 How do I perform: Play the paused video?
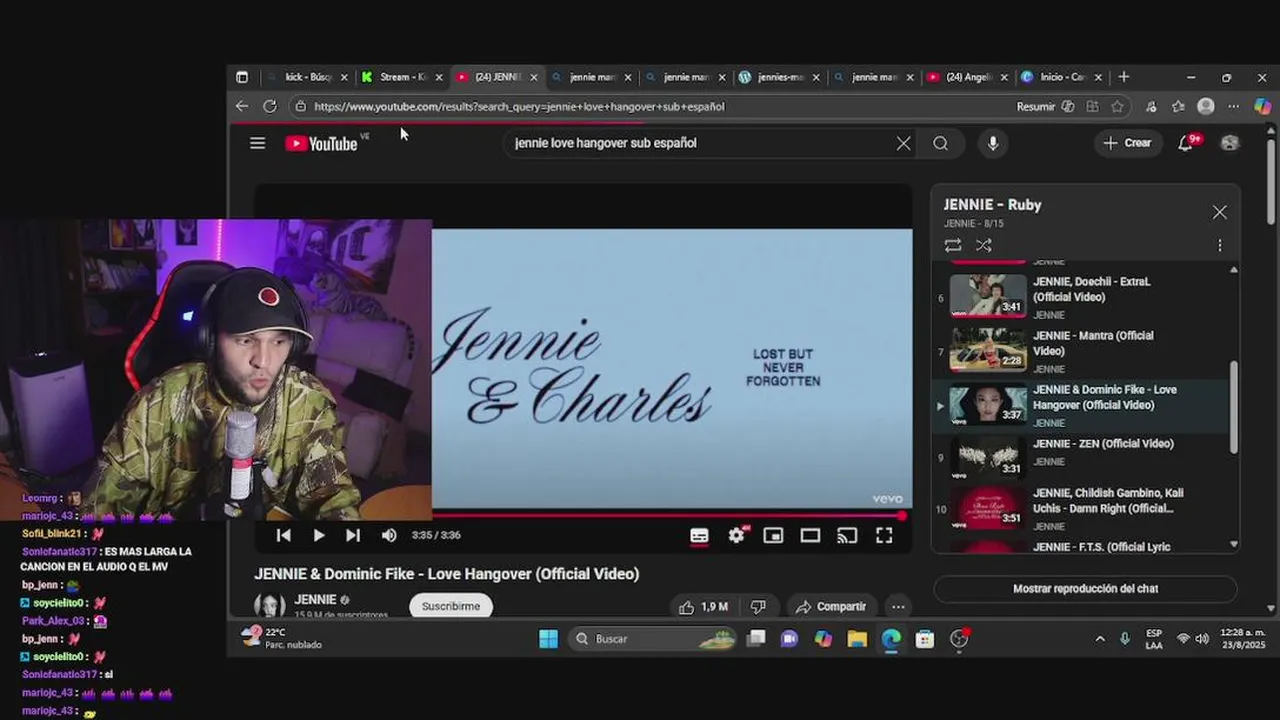tap(318, 535)
